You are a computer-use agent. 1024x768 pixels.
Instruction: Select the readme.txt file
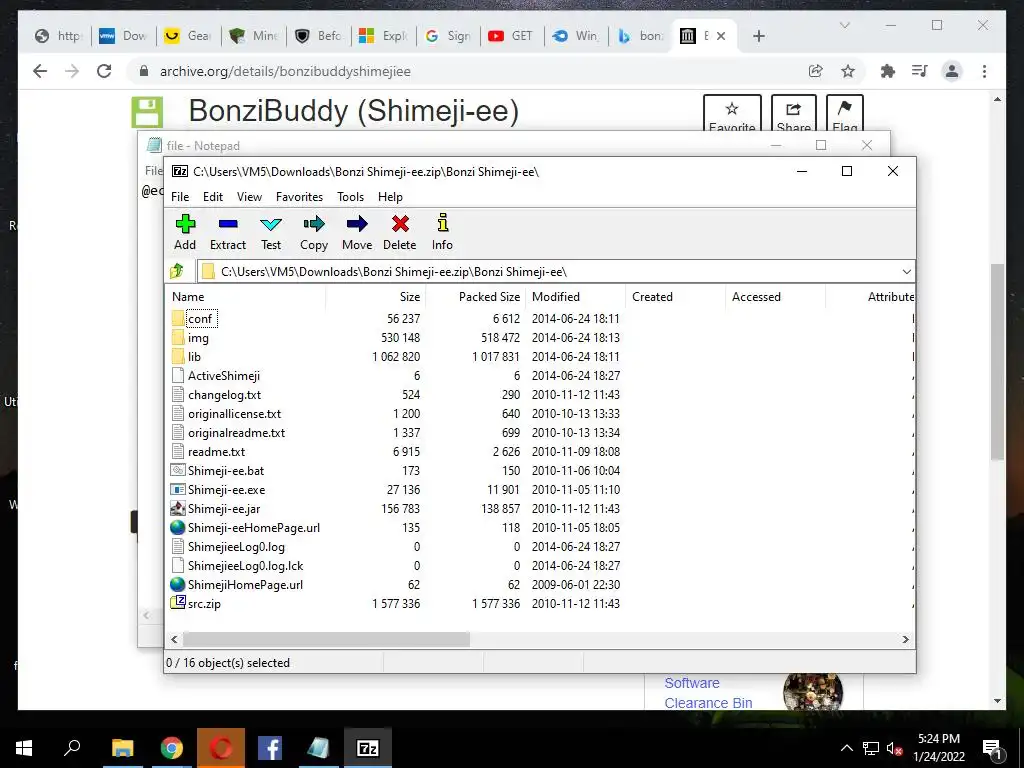[208, 451]
